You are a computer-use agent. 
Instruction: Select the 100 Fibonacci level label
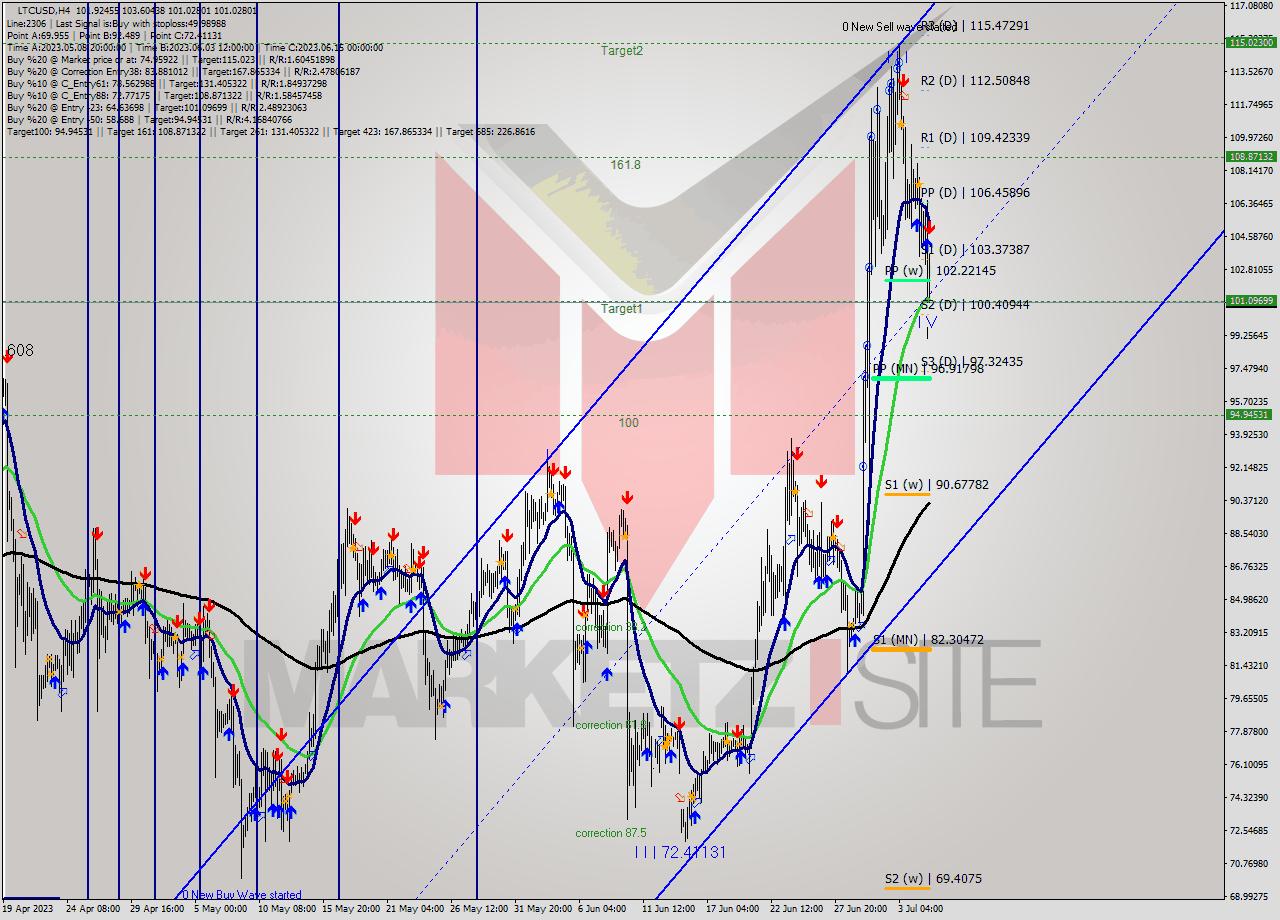[628, 423]
